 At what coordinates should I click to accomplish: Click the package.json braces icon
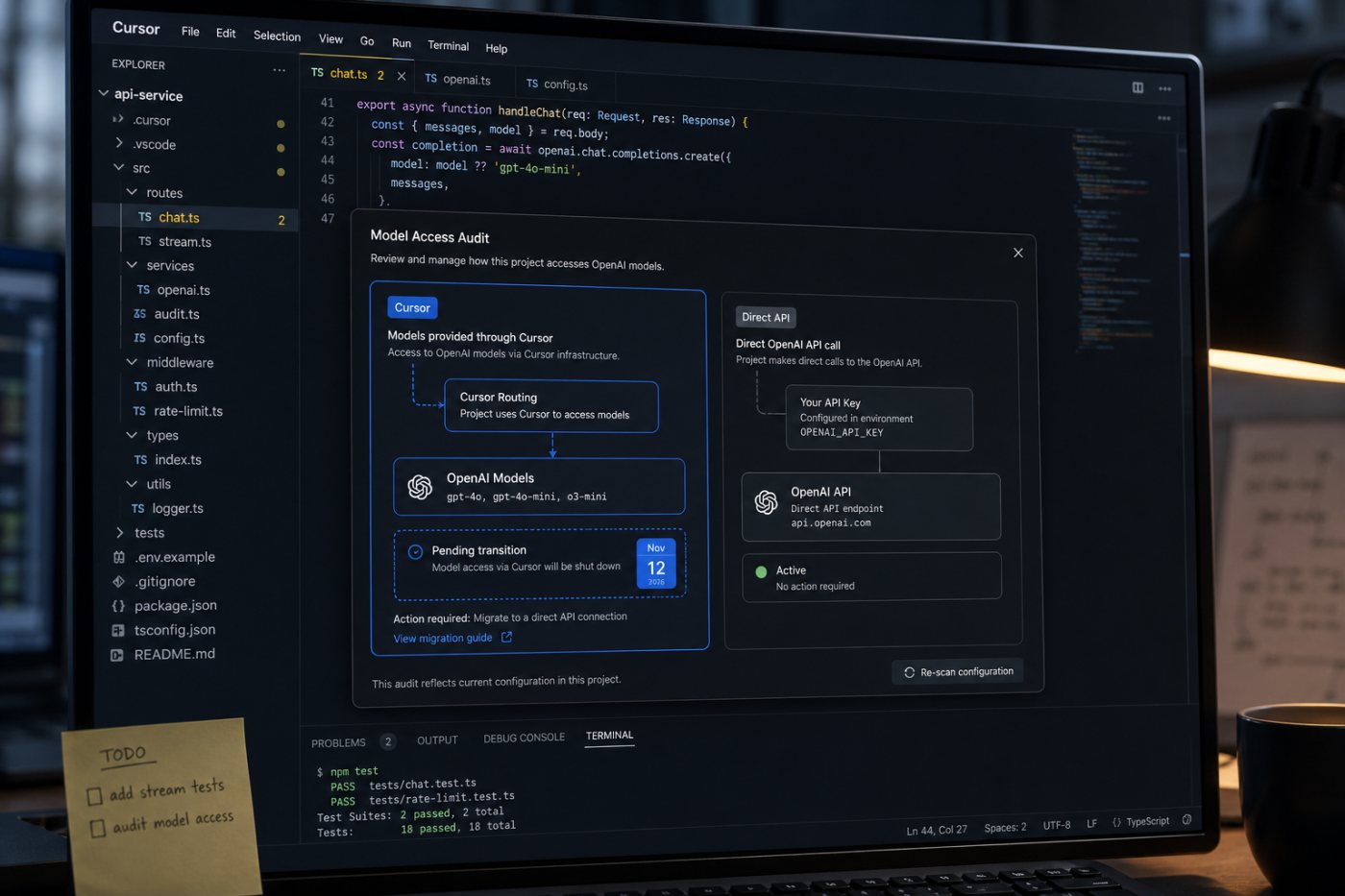pos(118,606)
